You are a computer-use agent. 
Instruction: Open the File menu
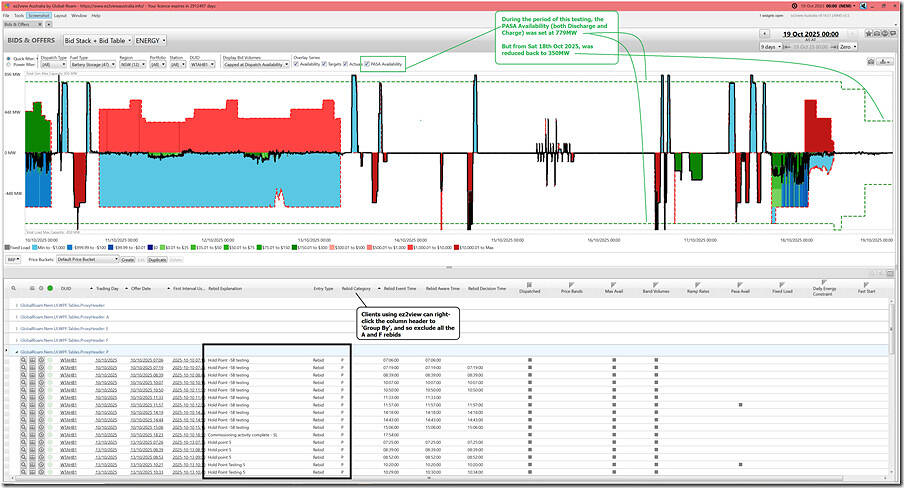pyautogui.click(x=6, y=16)
